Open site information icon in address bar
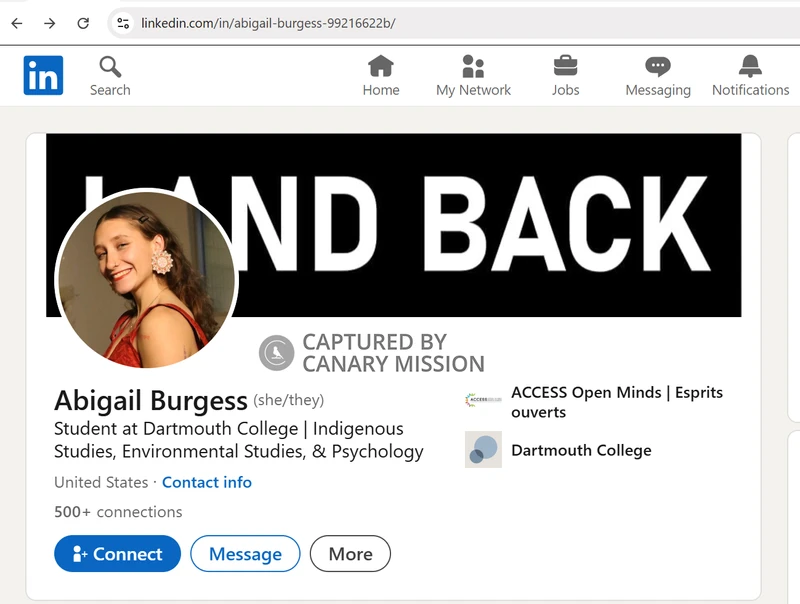 pyautogui.click(x=123, y=23)
